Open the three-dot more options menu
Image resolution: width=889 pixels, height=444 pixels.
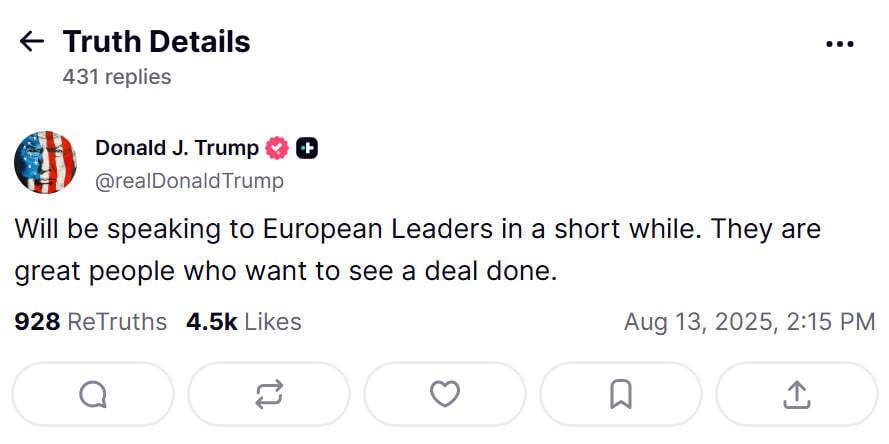(839, 44)
